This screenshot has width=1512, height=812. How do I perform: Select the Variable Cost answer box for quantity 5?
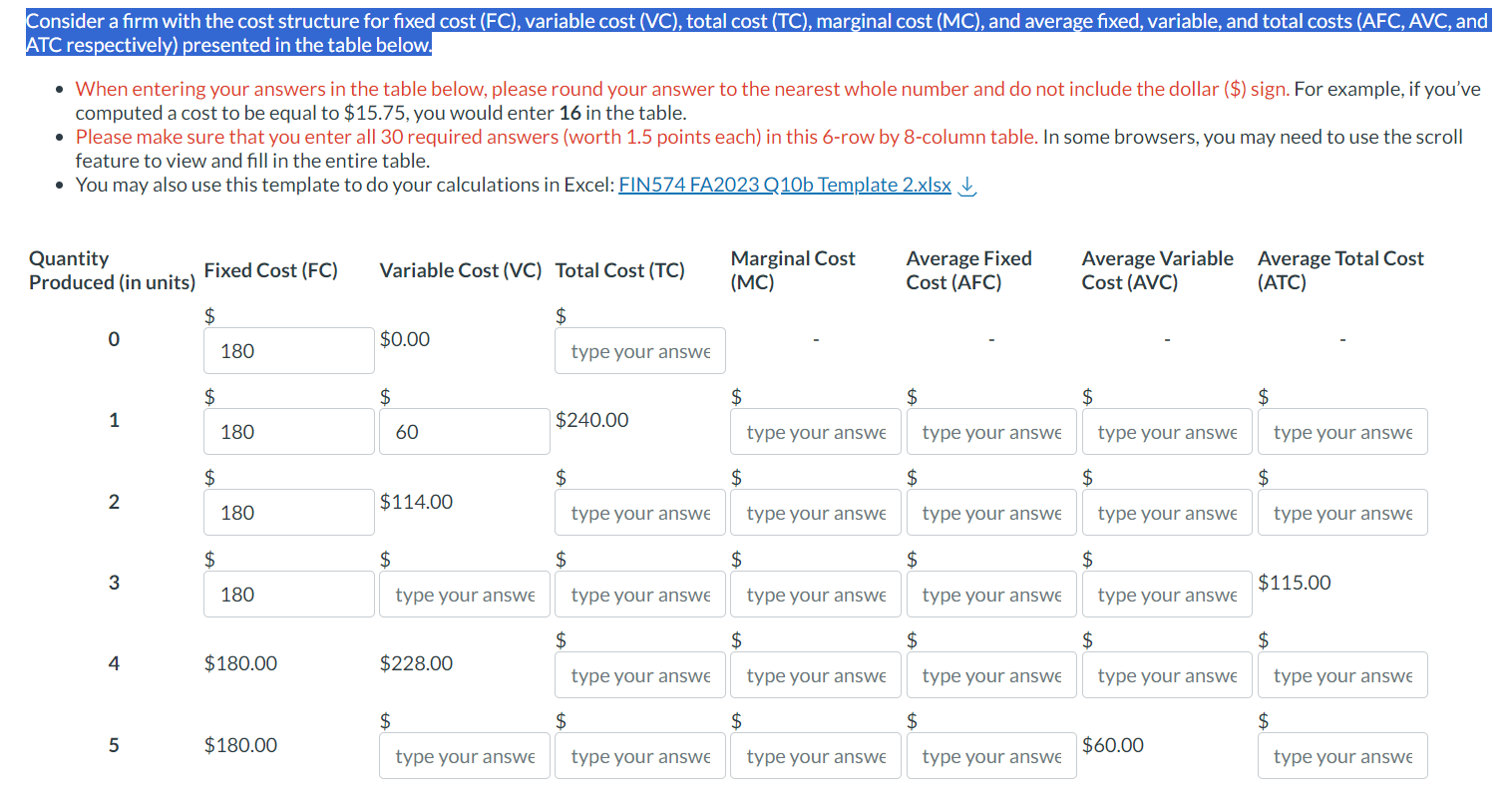pyautogui.click(x=464, y=755)
